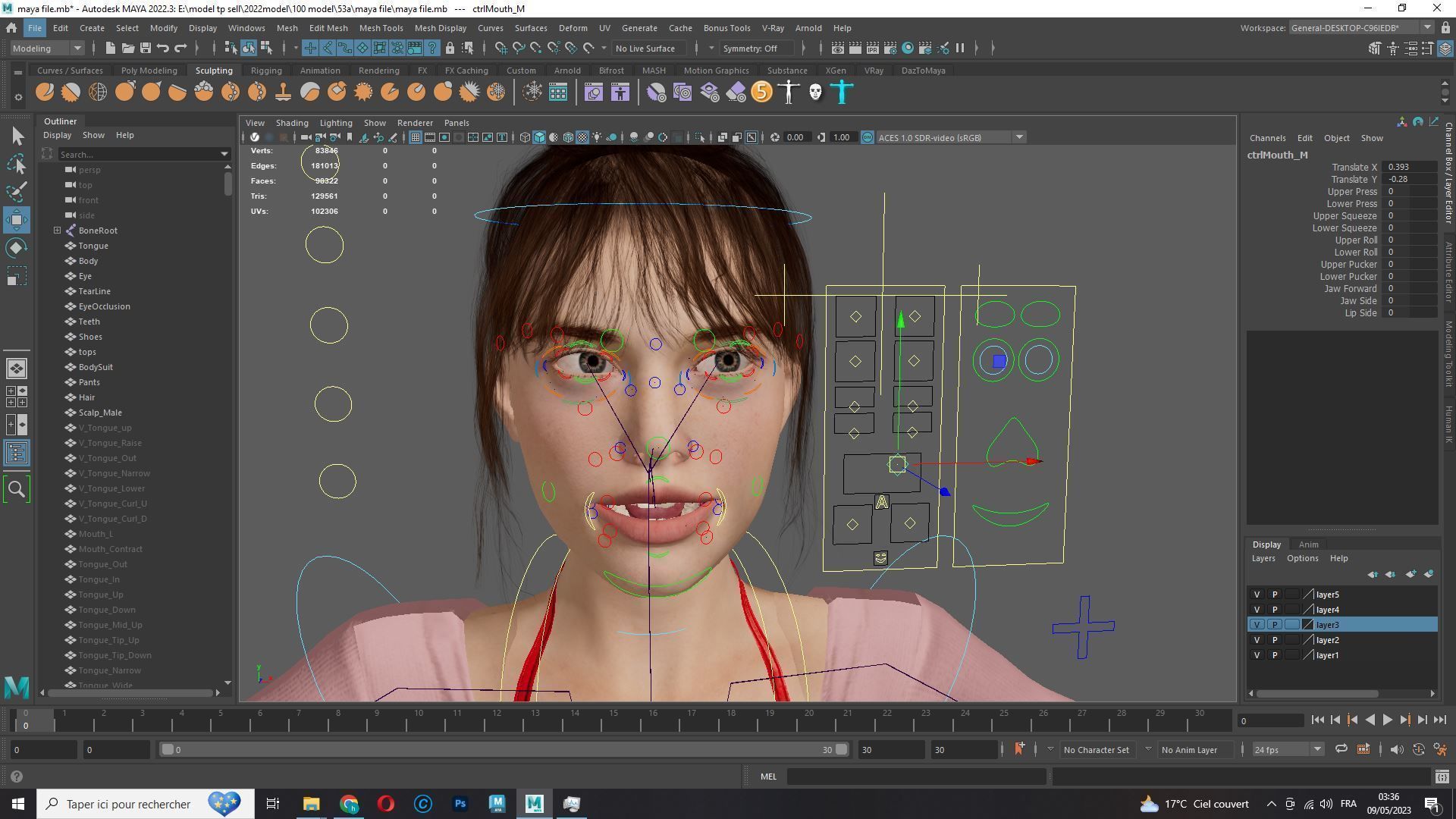
Task: Click the Rotate tool icon
Action: pyautogui.click(x=17, y=248)
